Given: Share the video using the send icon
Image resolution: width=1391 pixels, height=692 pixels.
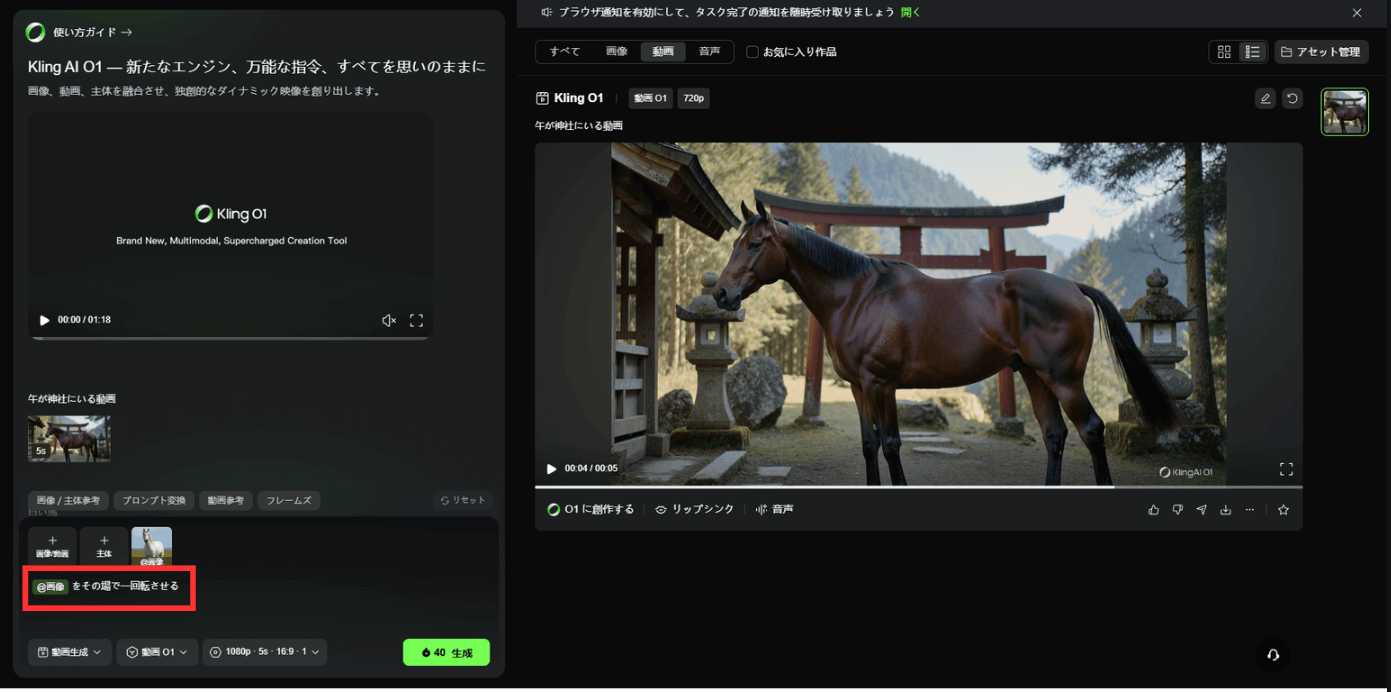Looking at the screenshot, I should pyautogui.click(x=1202, y=510).
